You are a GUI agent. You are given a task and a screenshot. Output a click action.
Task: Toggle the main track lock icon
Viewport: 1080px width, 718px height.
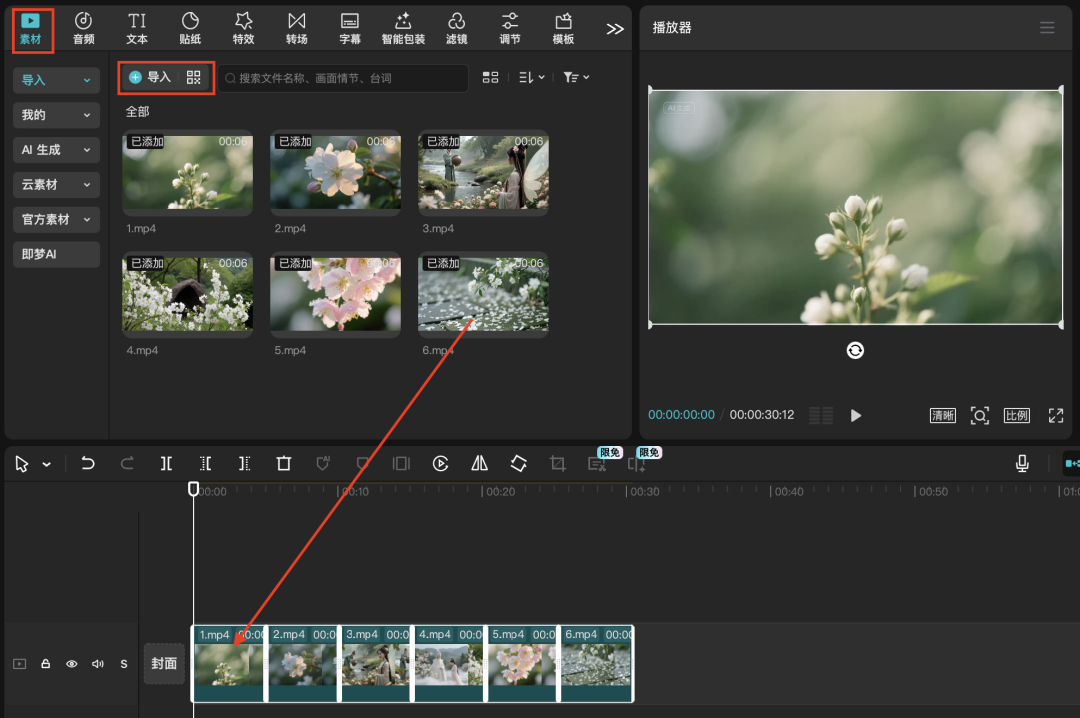point(45,664)
